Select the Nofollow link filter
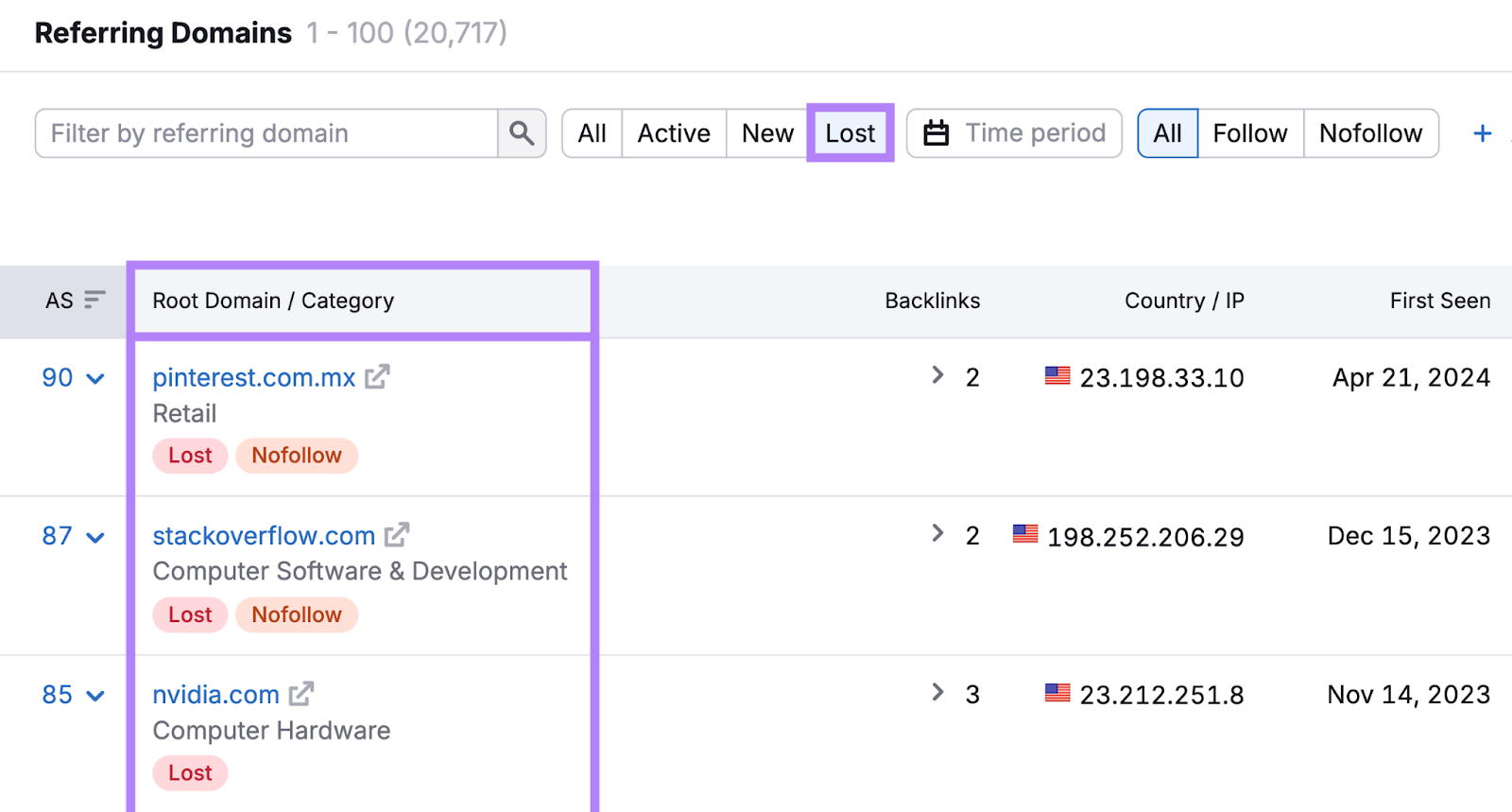 coord(1370,133)
